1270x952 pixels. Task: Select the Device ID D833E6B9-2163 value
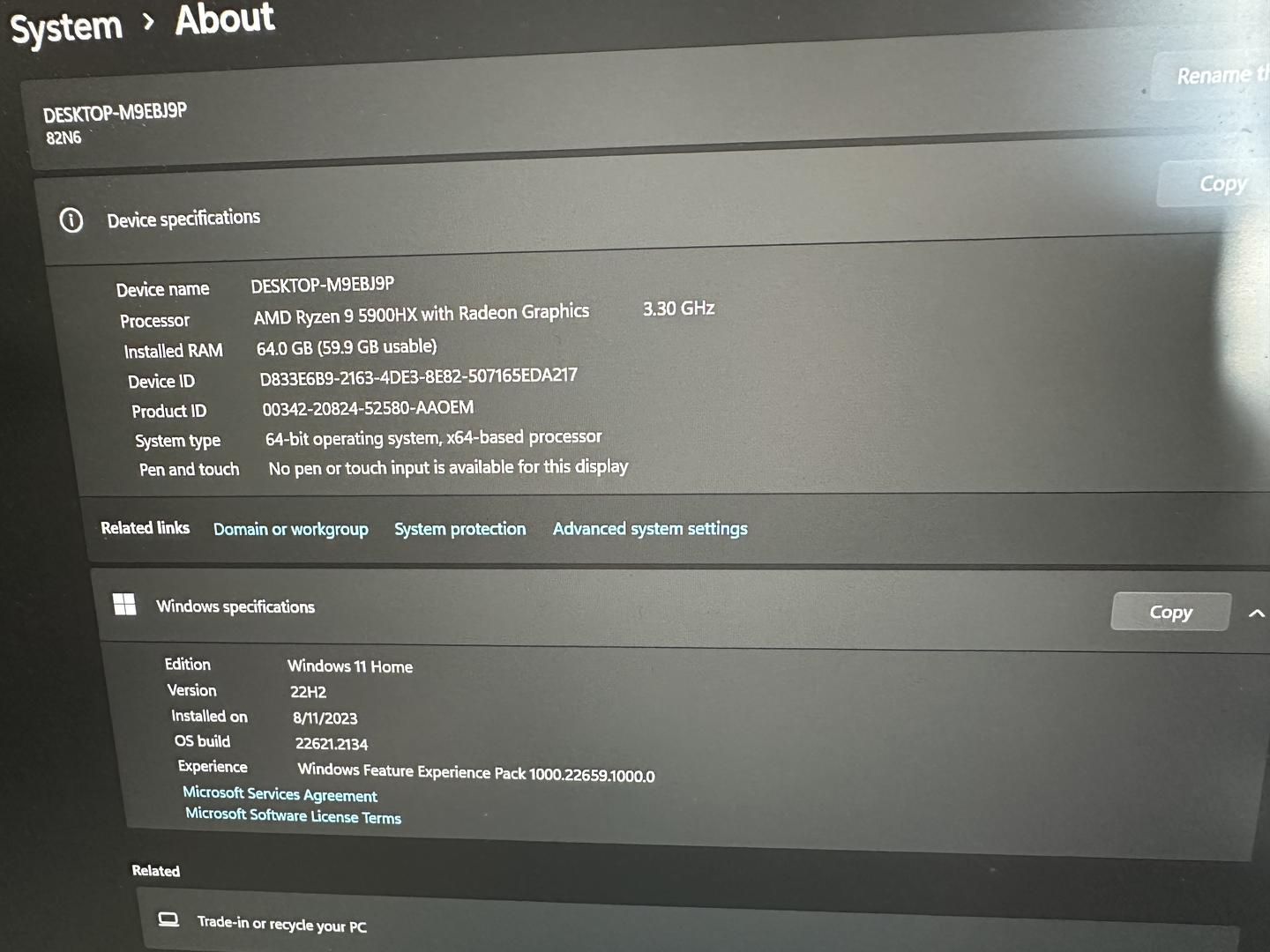[419, 377]
